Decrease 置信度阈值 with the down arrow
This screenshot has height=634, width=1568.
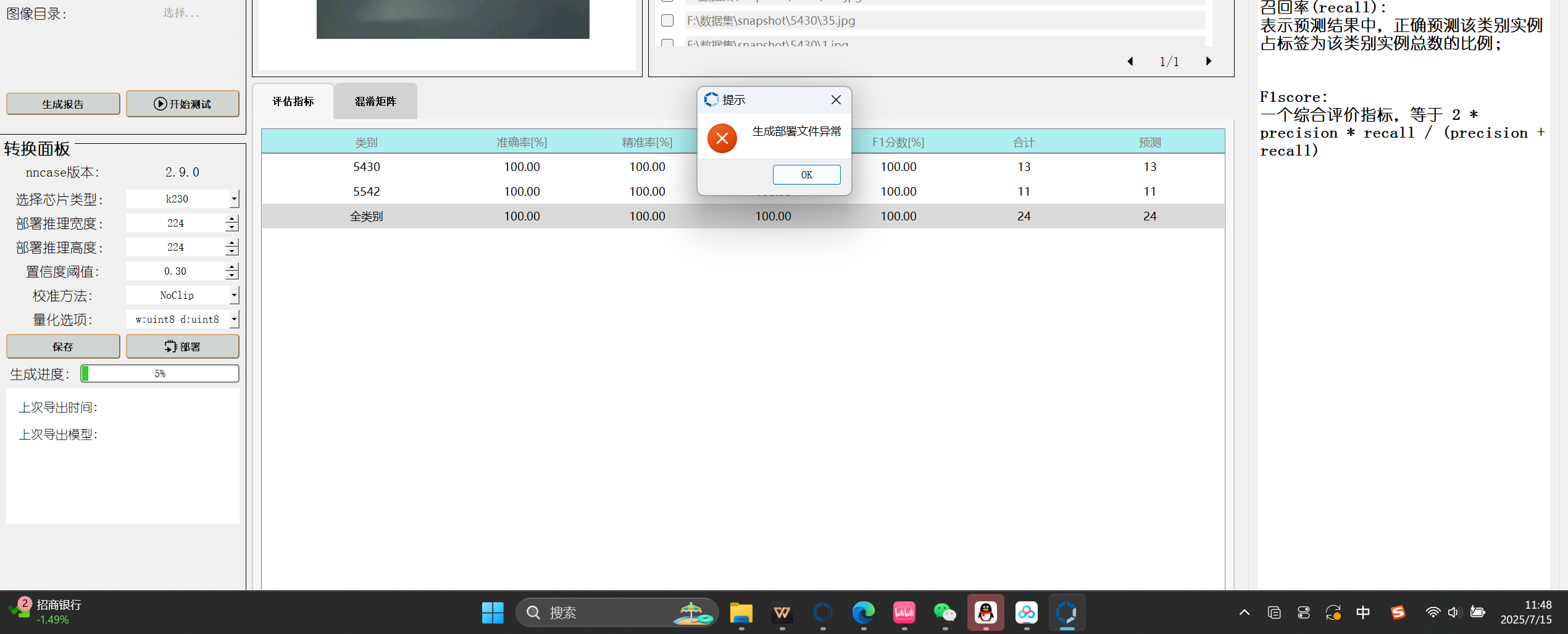[232, 275]
